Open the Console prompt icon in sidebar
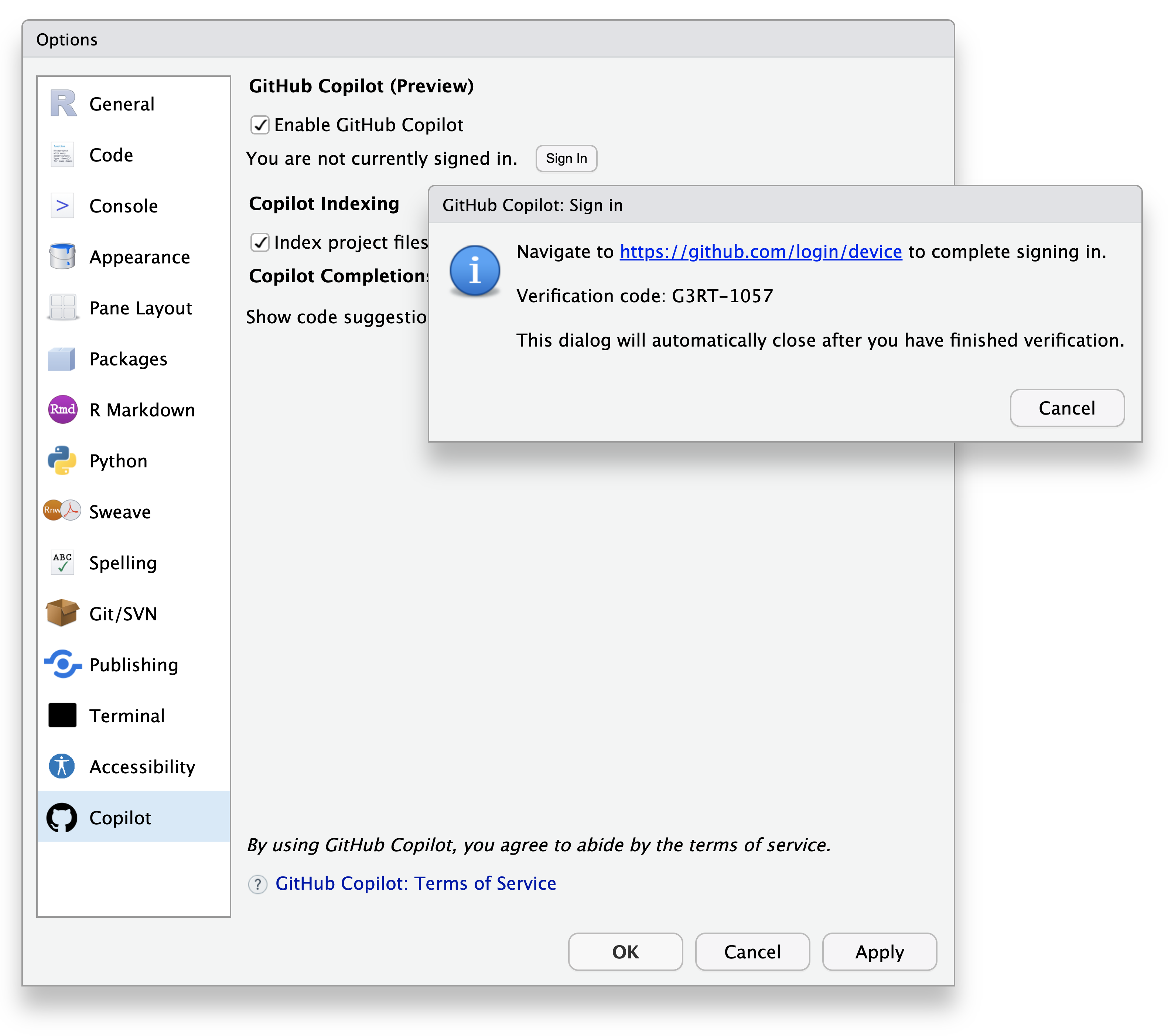Viewport: 1168px width, 1036px height. pos(62,206)
